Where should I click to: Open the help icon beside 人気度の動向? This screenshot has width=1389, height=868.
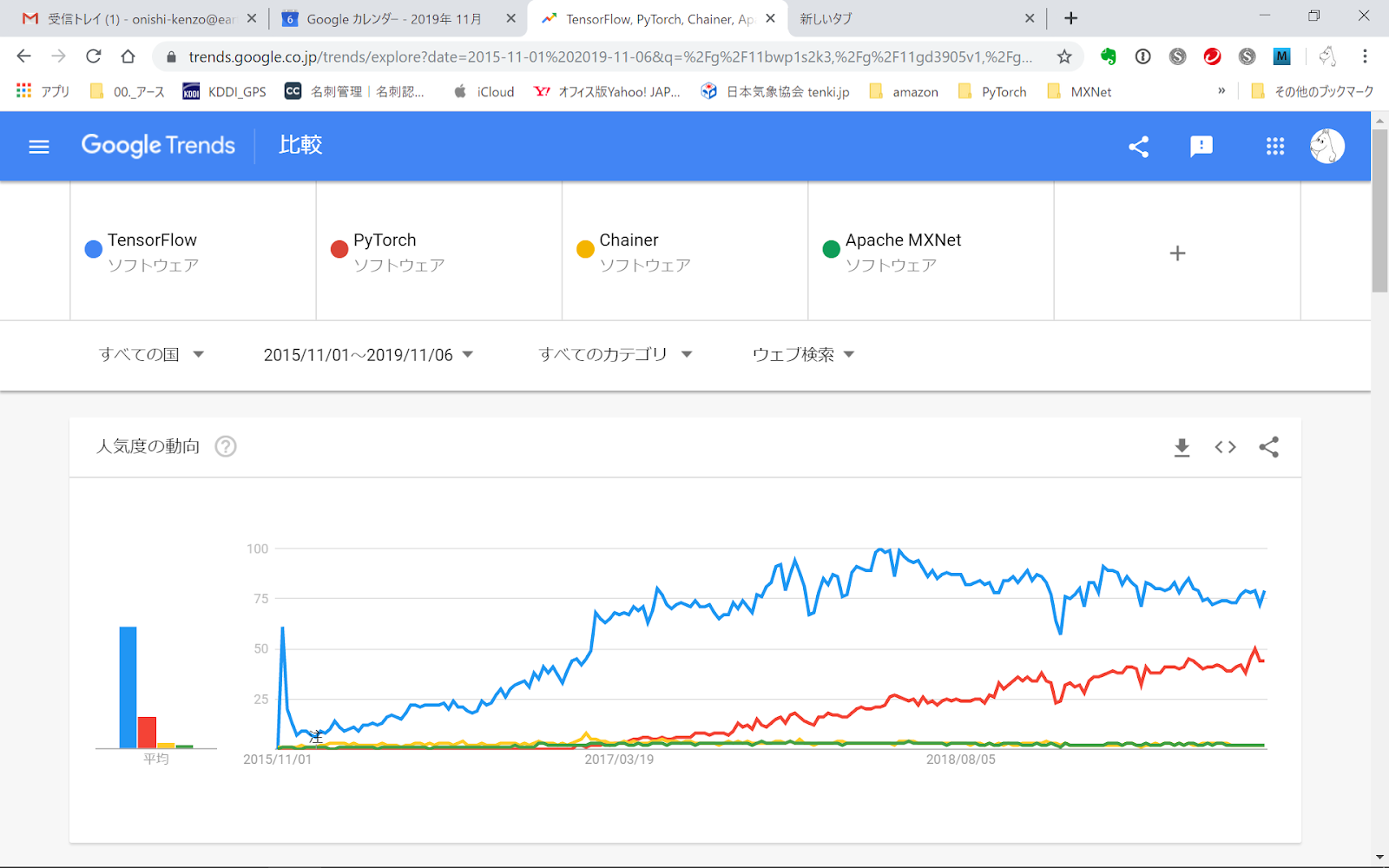(226, 446)
